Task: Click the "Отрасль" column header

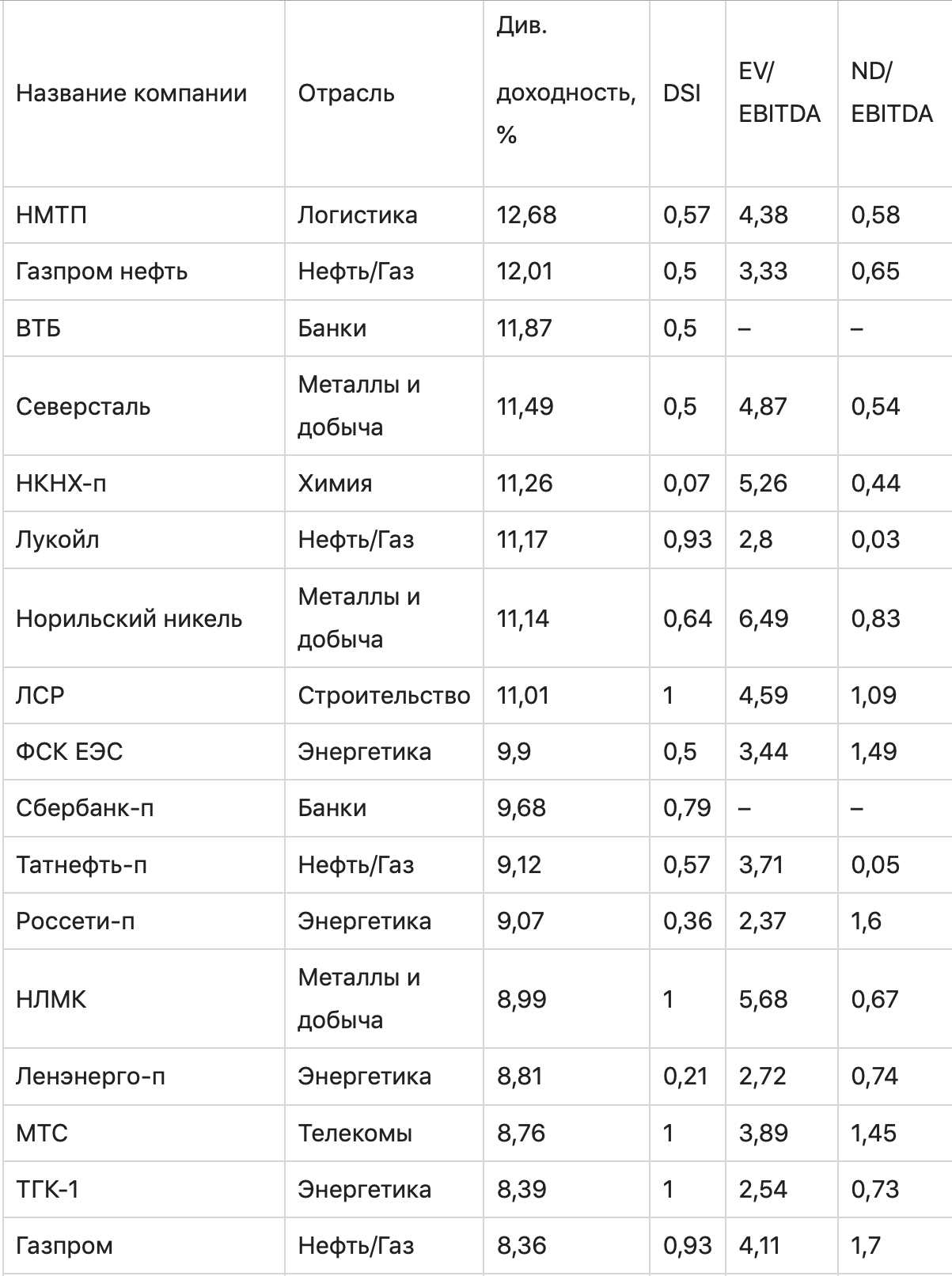Action: pyautogui.click(x=346, y=93)
